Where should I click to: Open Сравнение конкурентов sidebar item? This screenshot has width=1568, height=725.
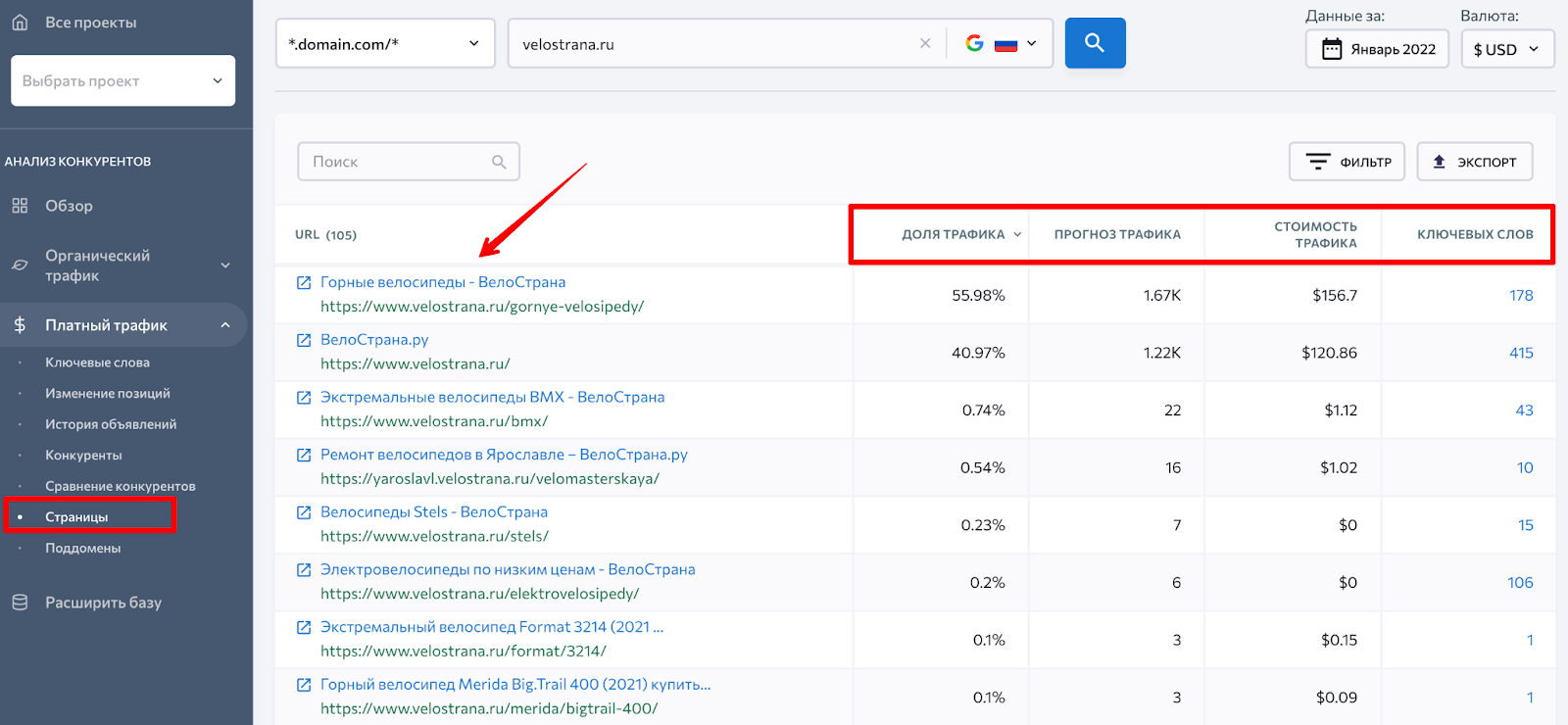click(121, 486)
